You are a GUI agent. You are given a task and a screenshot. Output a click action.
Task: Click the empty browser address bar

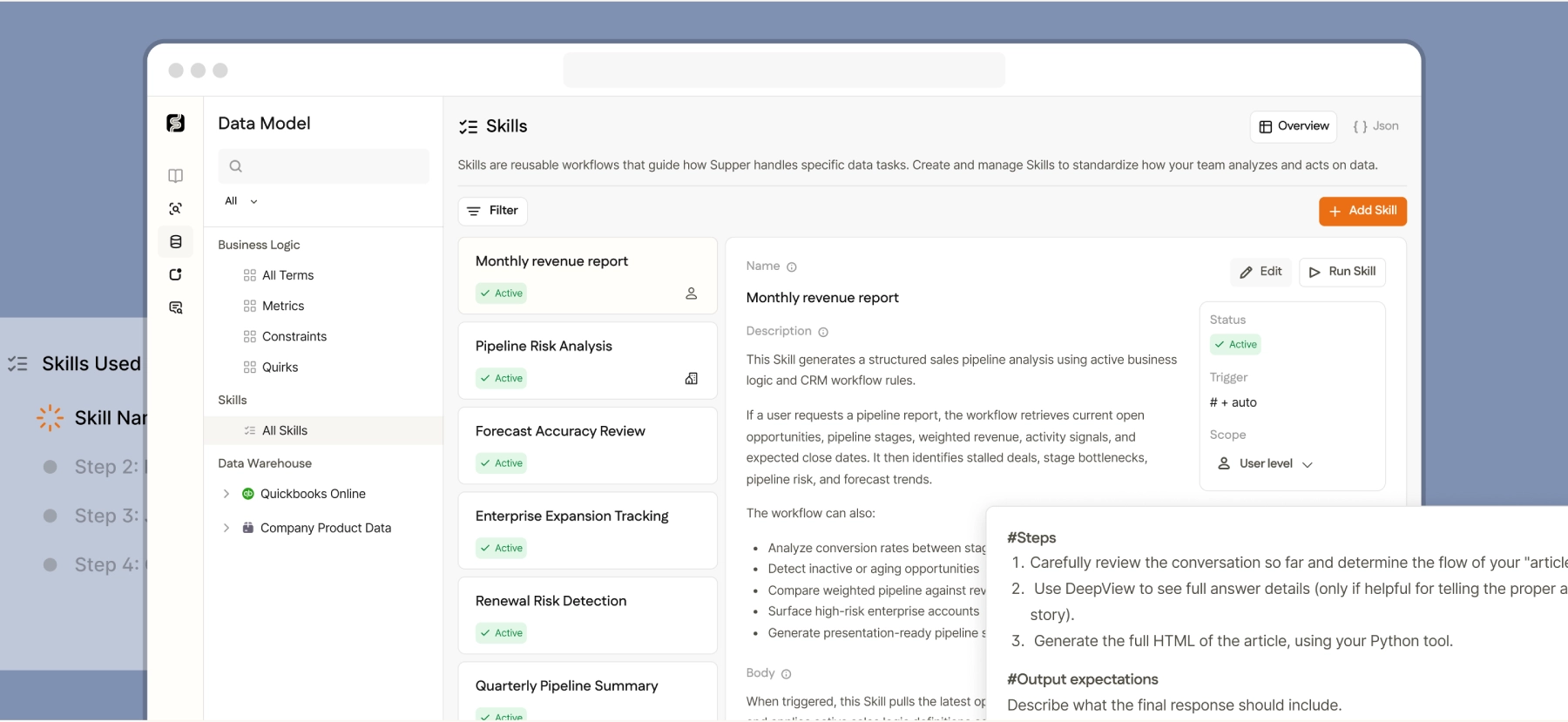[x=784, y=70]
